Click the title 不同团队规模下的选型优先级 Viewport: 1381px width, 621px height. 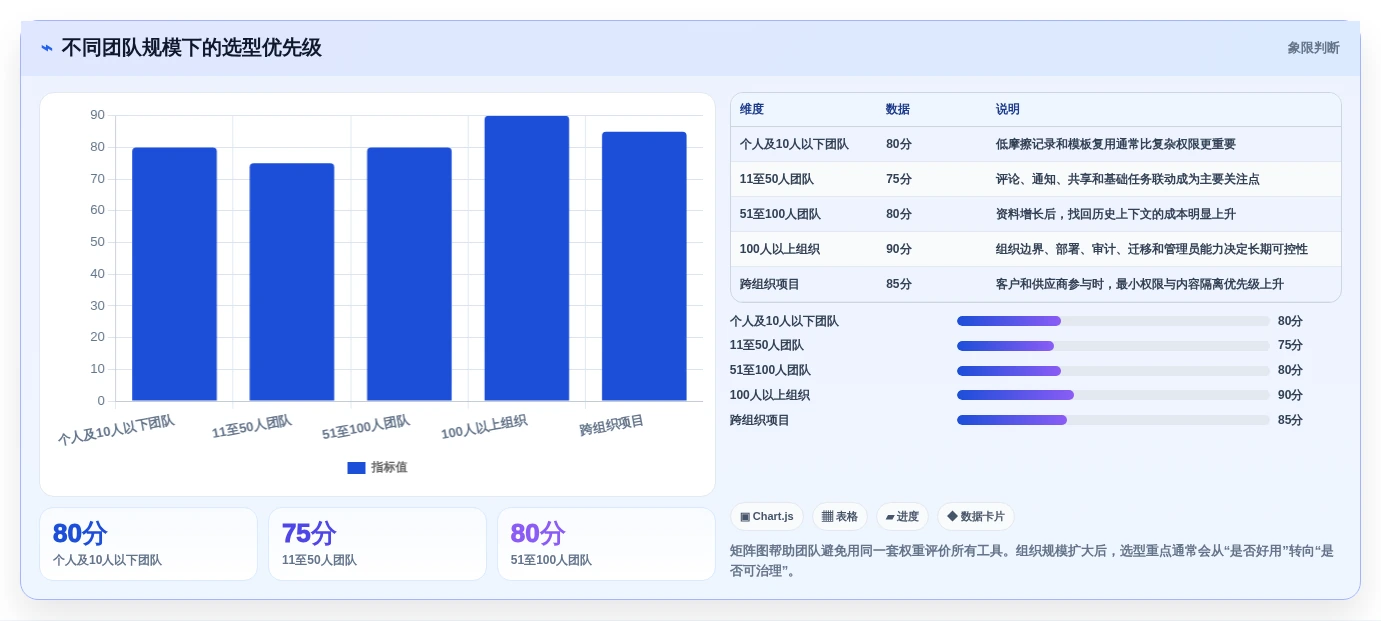[192, 48]
